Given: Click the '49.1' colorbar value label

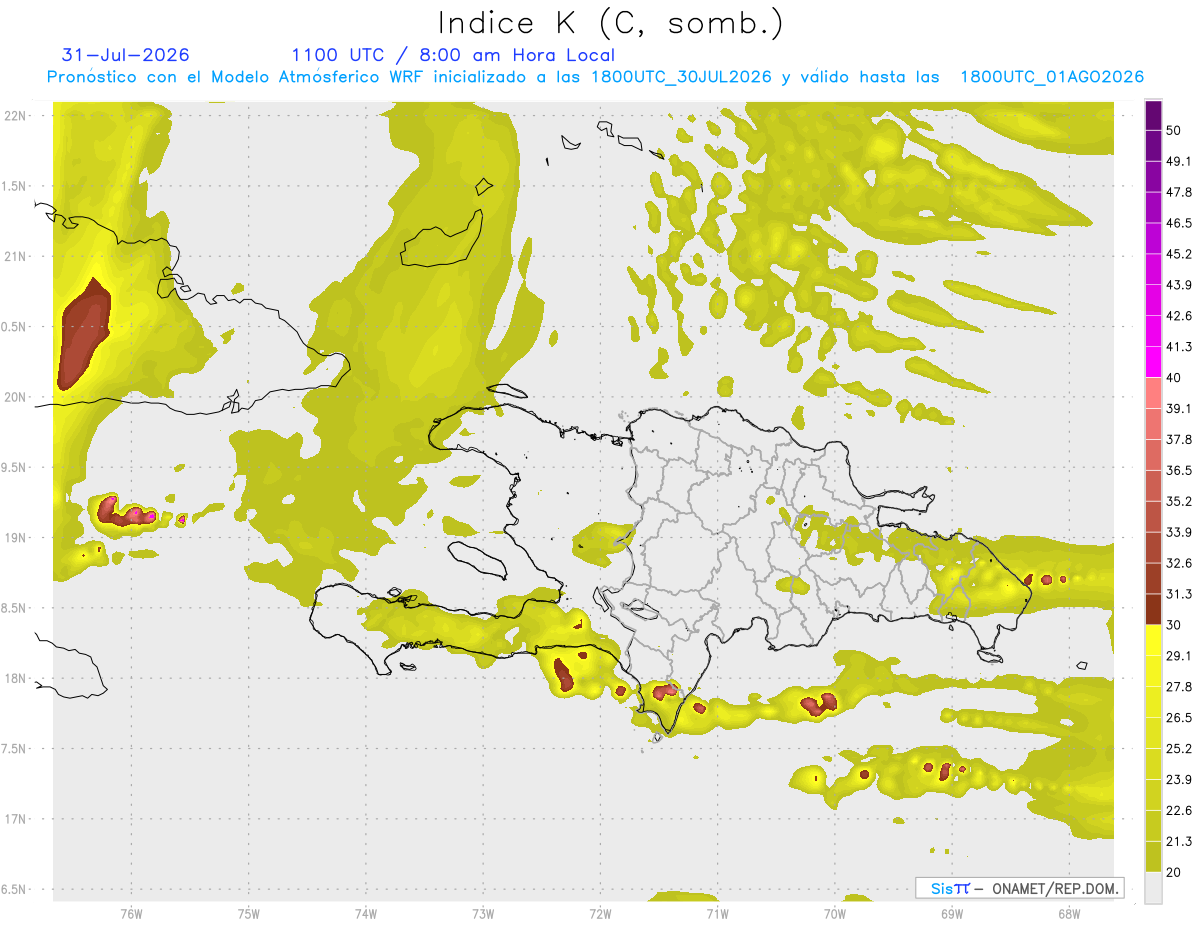Looking at the screenshot, I should [1179, 161].
